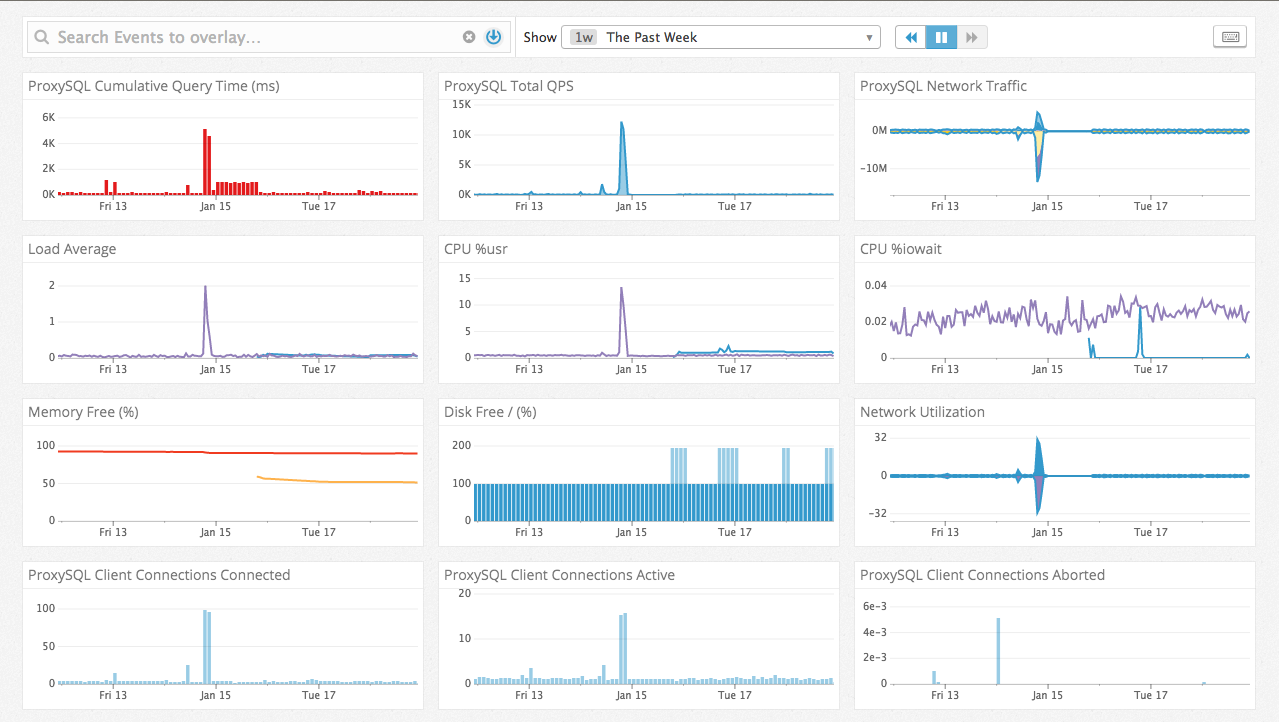Click ProxySQL Cumulative Query Time title
This screenshot has height=722, width=1279.
pos(154,86)
